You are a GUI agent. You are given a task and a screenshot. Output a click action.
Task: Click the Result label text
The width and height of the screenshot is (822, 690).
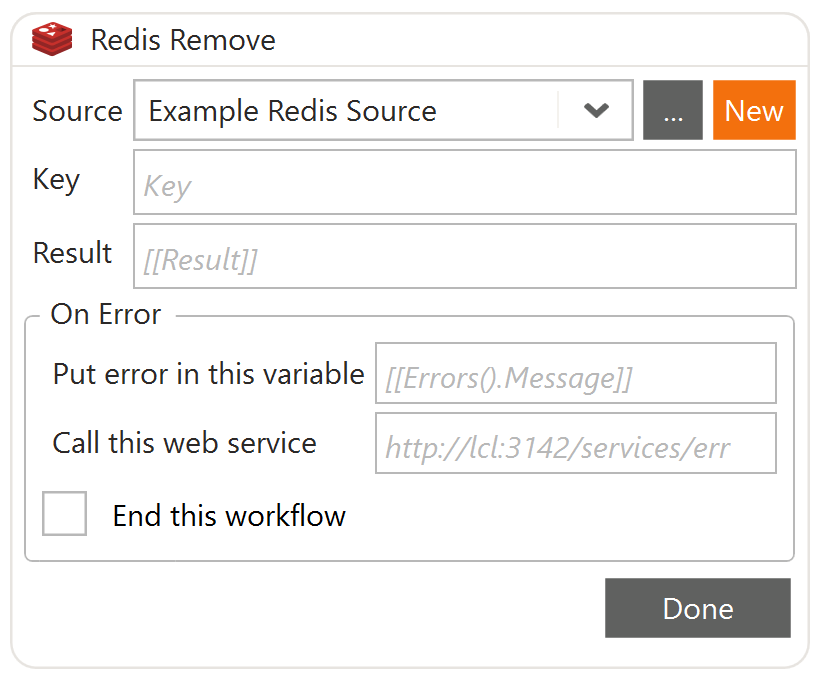(x=72, y=253)
